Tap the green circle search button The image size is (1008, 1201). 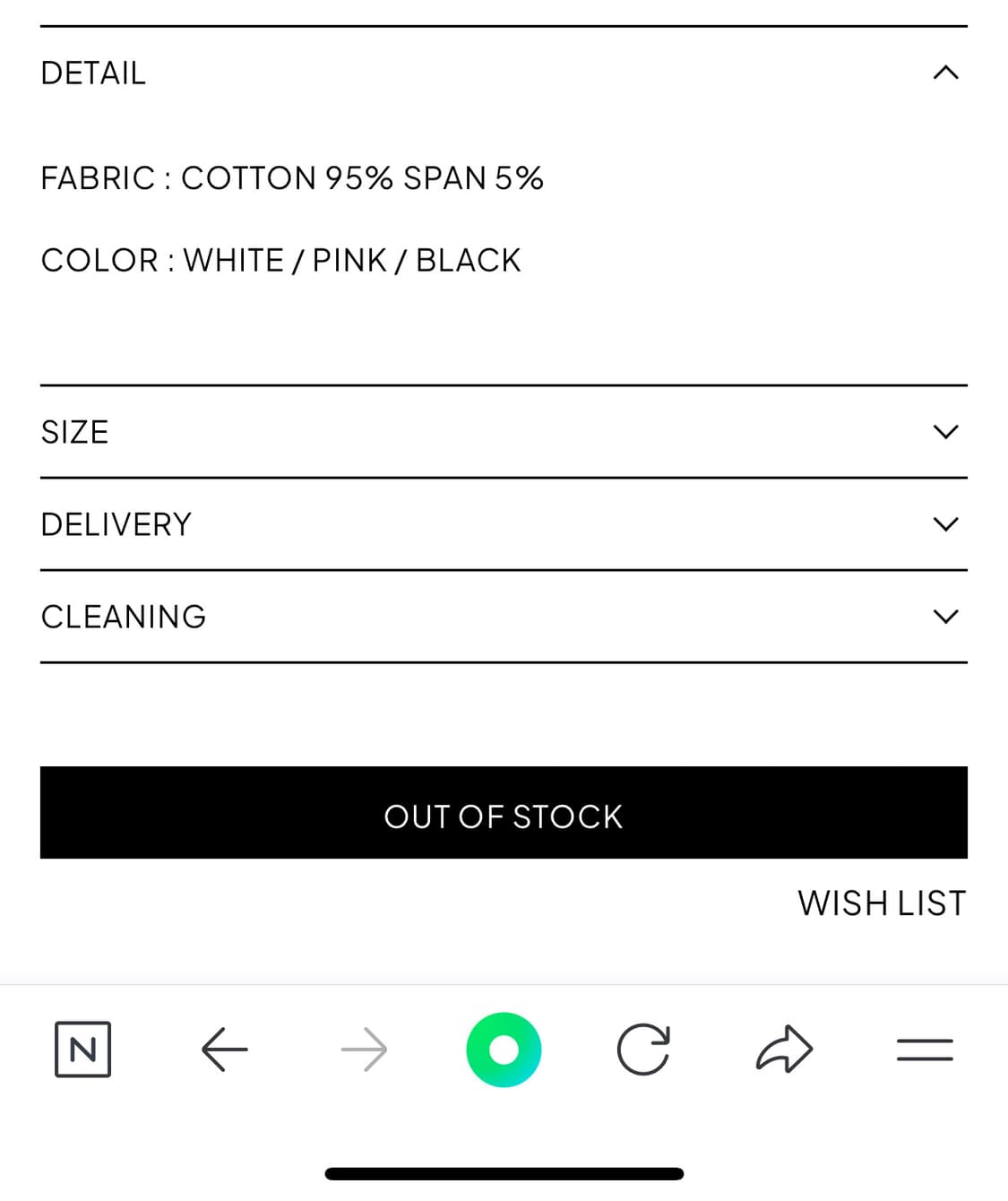pos(504,1050)
